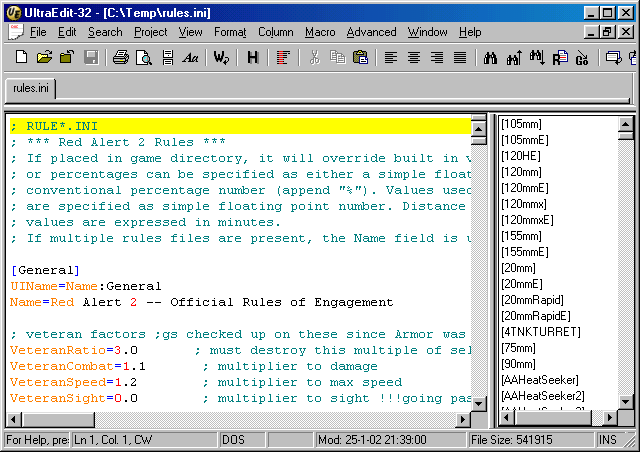Click the Open File folder icon

pos(45,58)
